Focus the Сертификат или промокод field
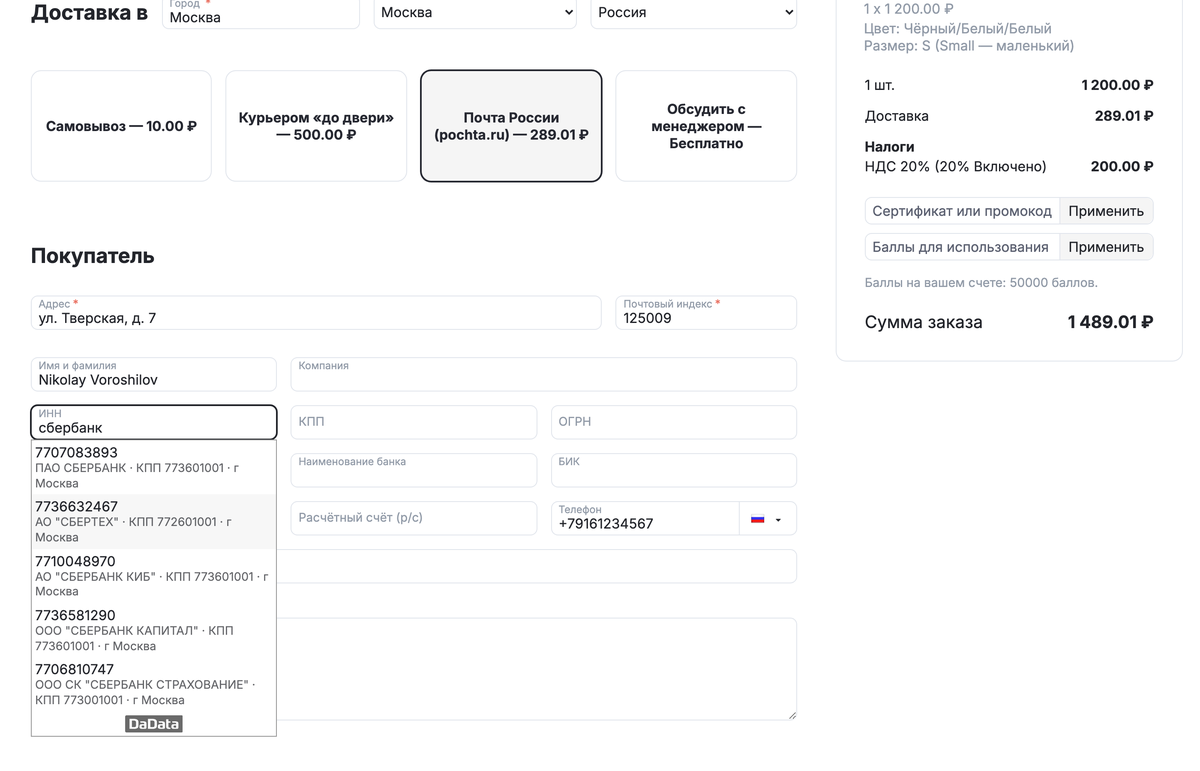Screen dimensions: 1200x771 962,211
